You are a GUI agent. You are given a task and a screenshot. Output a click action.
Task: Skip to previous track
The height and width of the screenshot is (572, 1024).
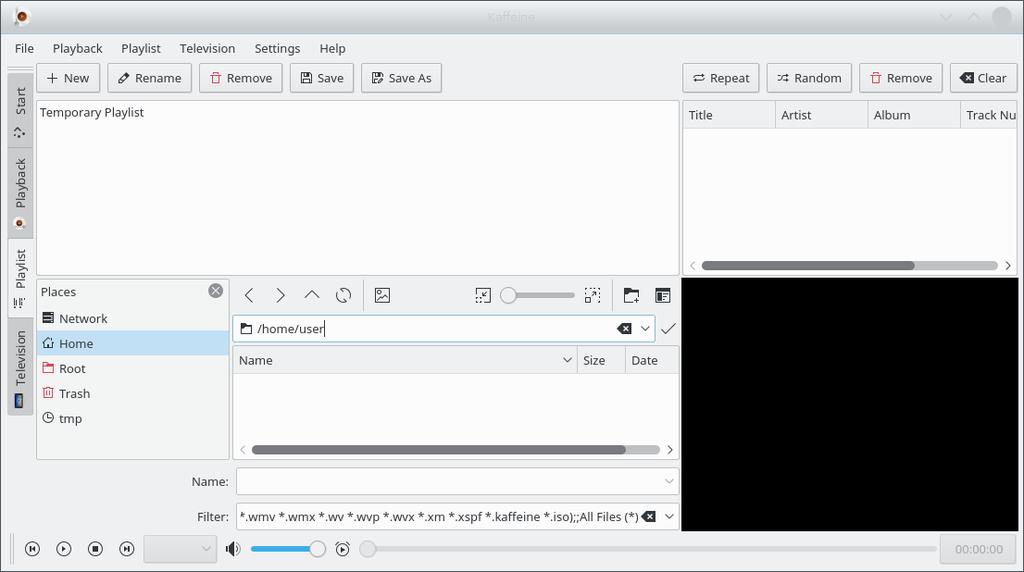coord(32,549)
